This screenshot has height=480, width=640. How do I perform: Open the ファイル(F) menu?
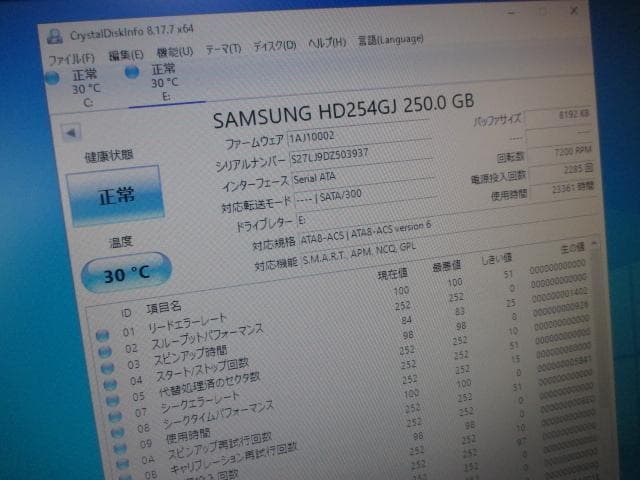click(x=71, y=59)
